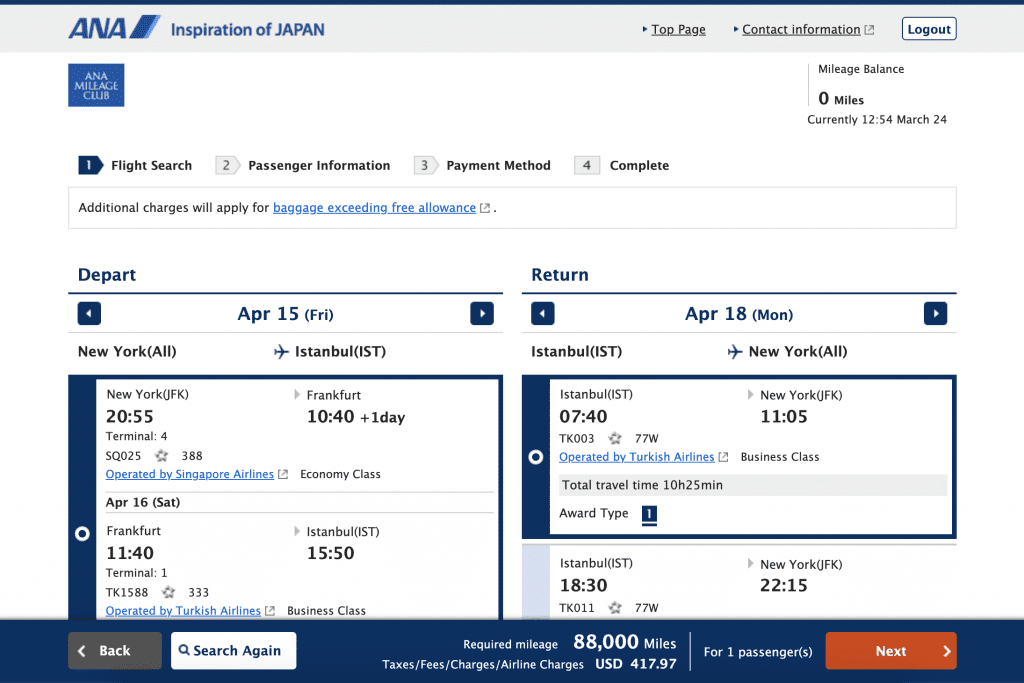The height and width of the screenshot is (683, 1024).
Task: Click Star Alliance icon beside TK1588
Action: point(168,592)
